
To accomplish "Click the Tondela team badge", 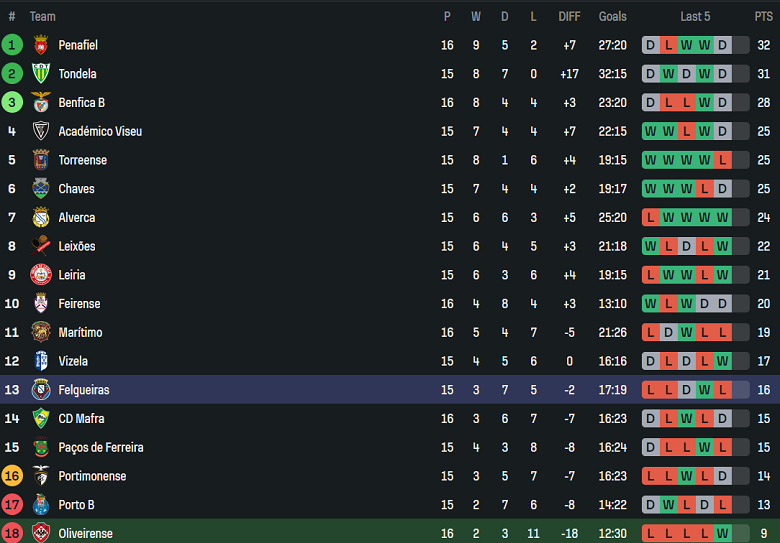I will [41, 74].
